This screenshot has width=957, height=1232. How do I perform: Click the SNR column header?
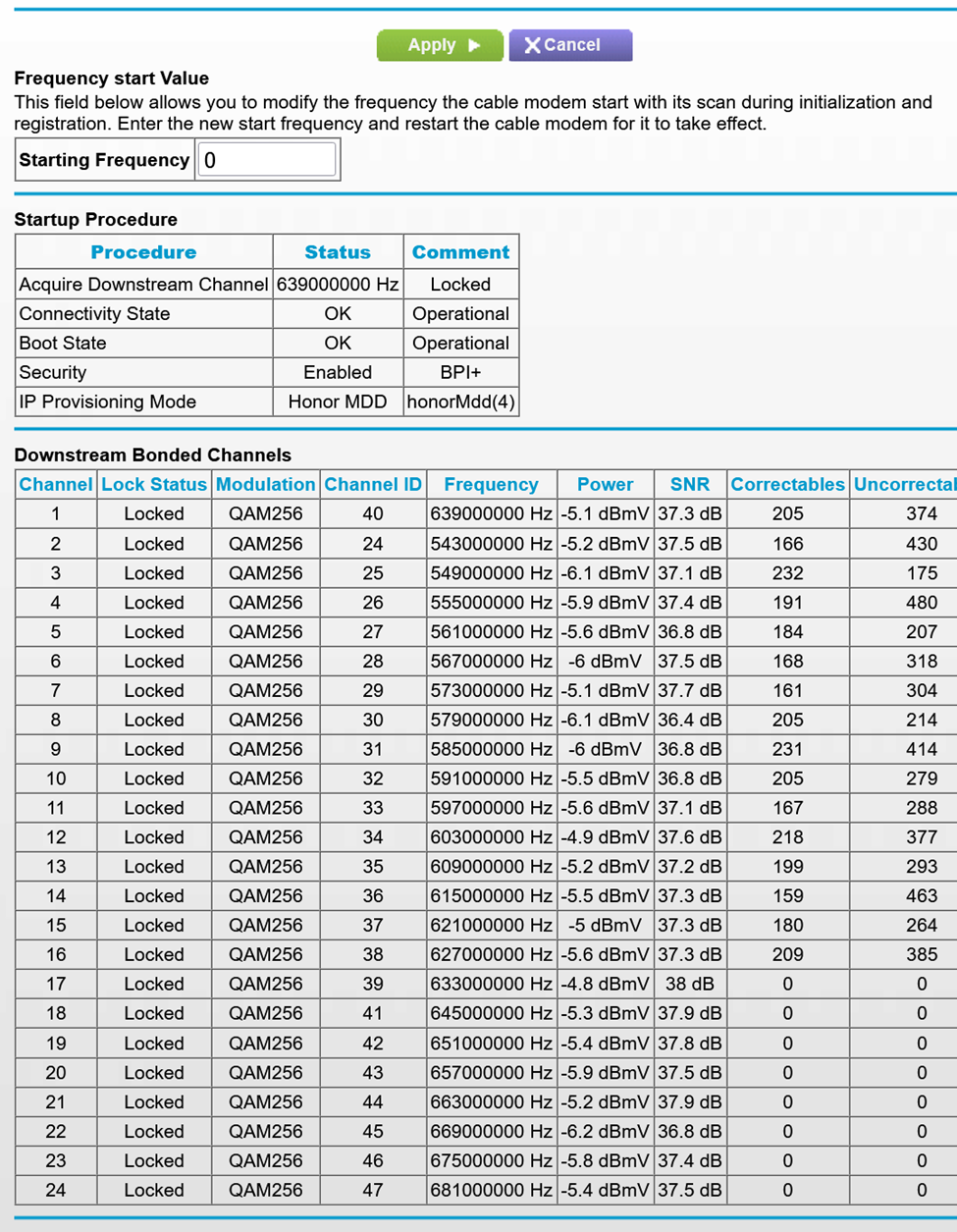(690, 484)
